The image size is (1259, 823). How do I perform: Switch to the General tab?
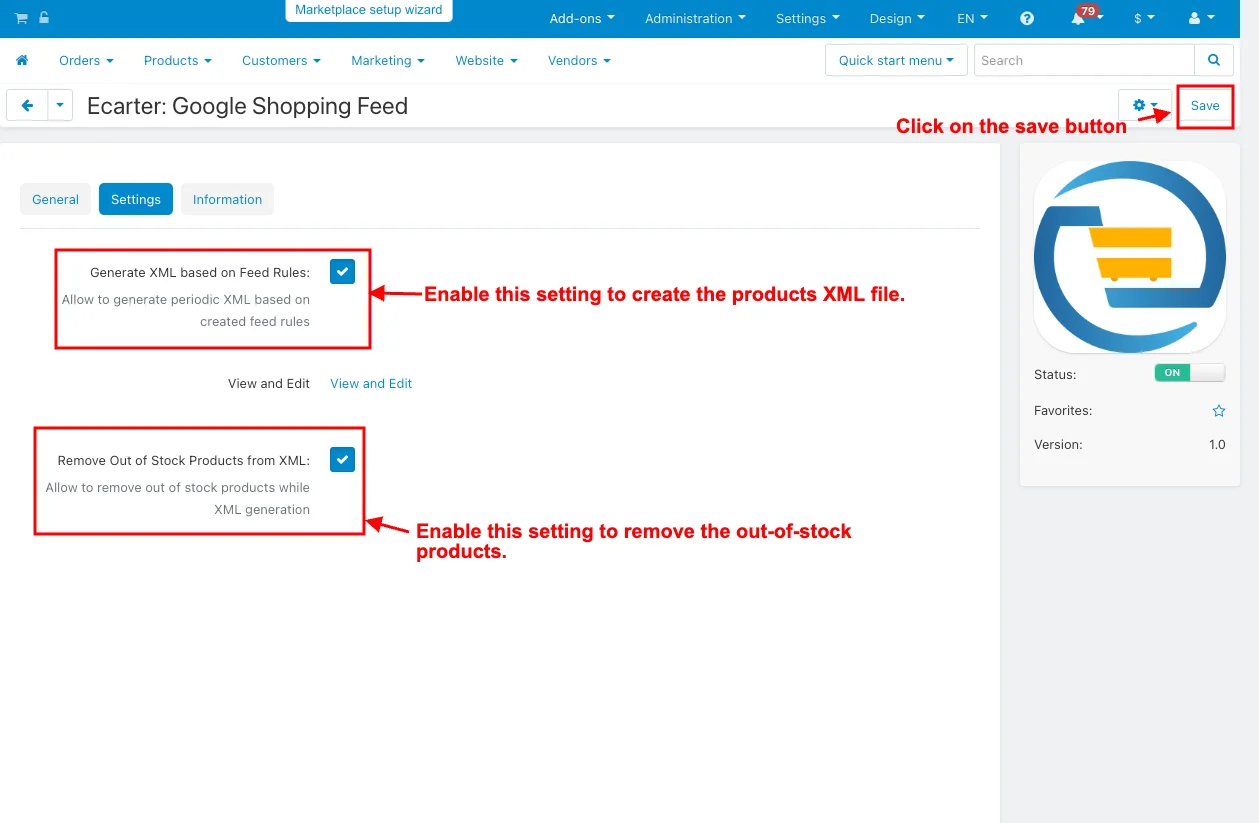coord(55,199)
